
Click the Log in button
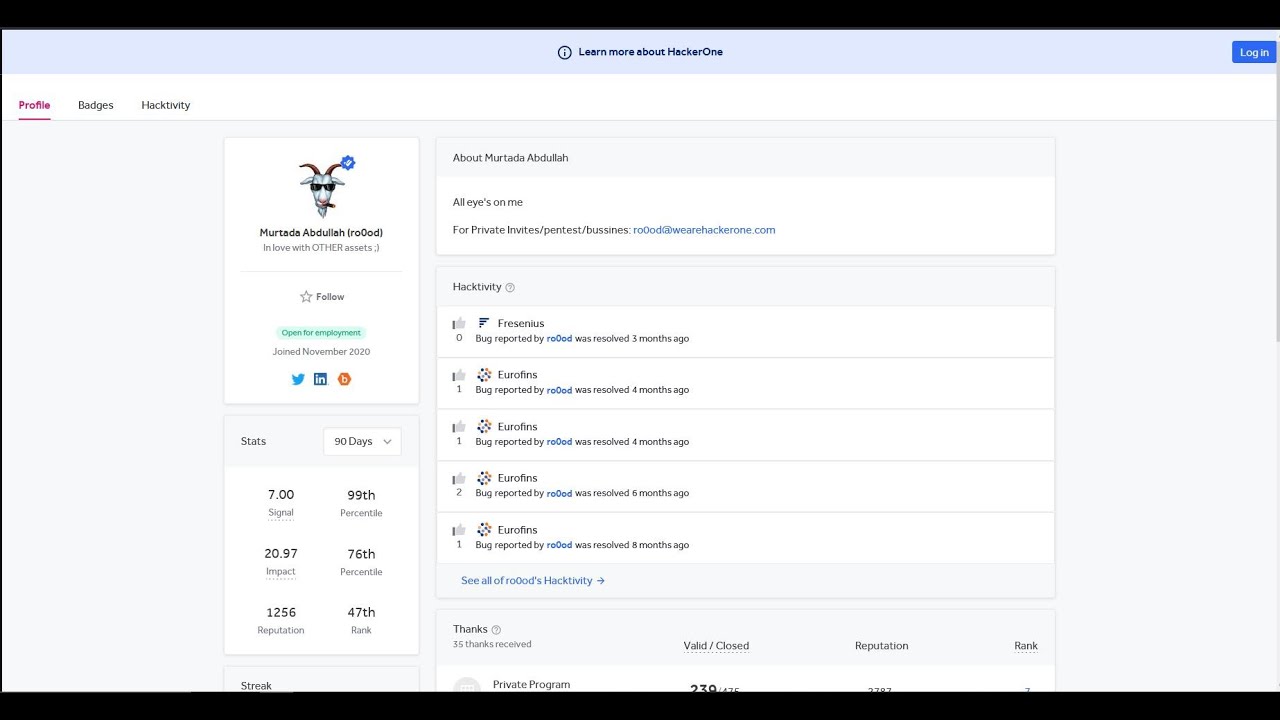1254,53
